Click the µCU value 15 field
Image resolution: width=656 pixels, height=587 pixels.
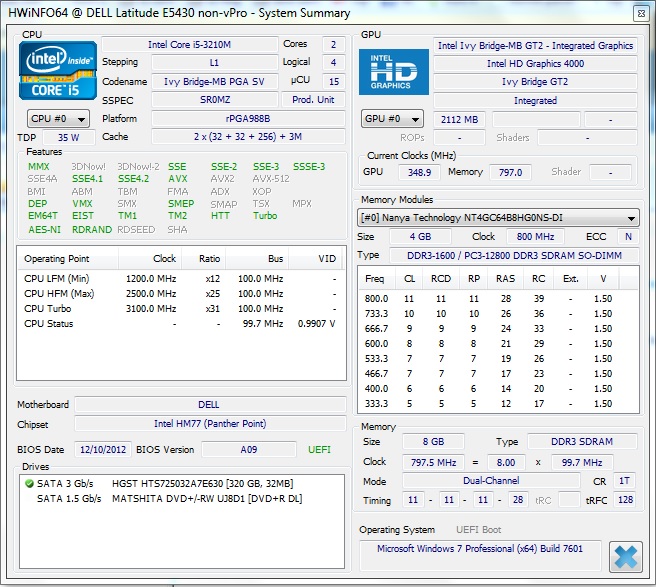[333, 82]
